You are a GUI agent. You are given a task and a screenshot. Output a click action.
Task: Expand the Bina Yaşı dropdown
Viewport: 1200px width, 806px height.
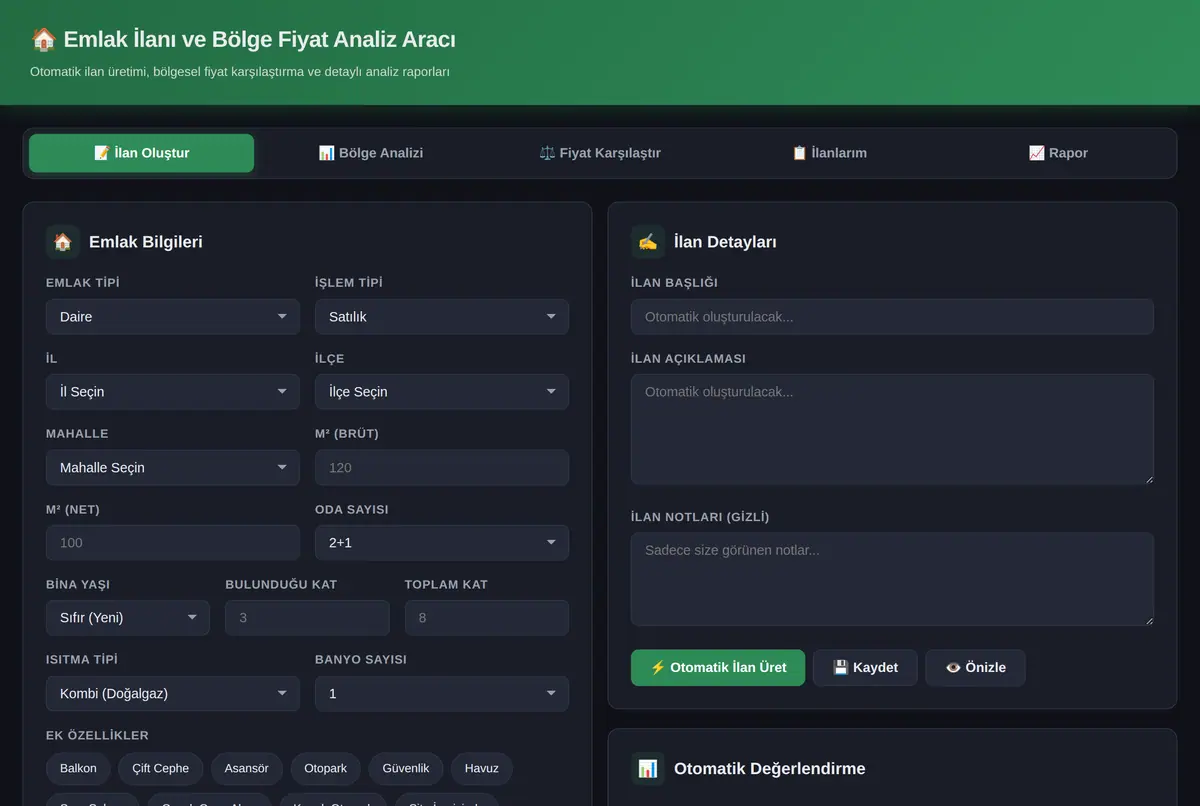point(128,618)
